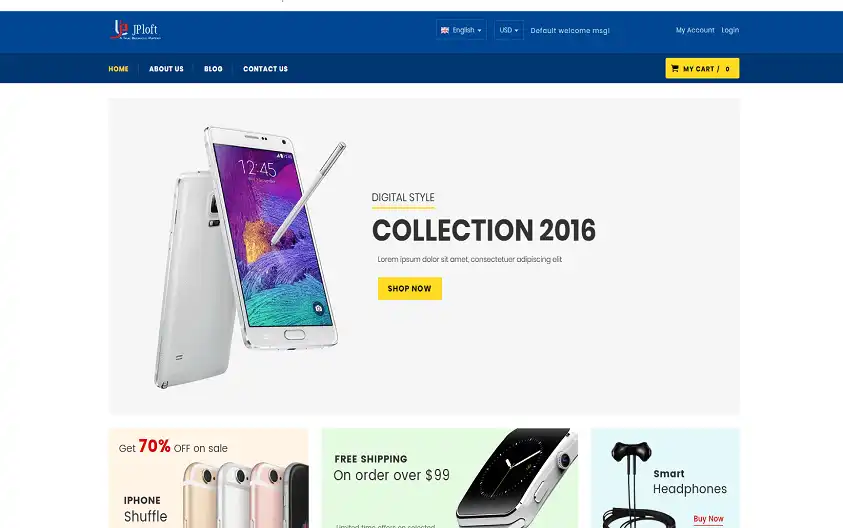Click the UK flag icon
Viewport: 843px width, 528px height.
coord(445,31)
